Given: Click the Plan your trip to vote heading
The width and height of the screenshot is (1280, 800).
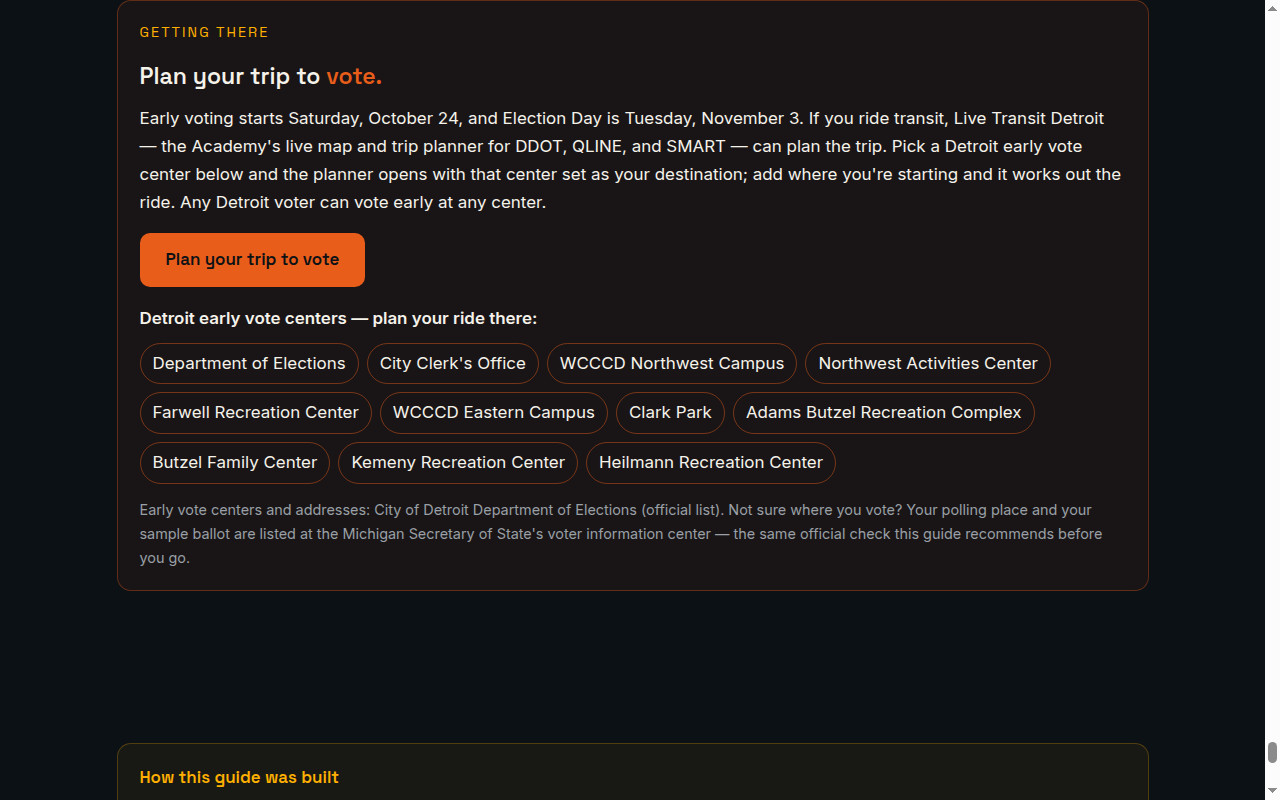Looking at the screenshot, I should tap(261, 76).
